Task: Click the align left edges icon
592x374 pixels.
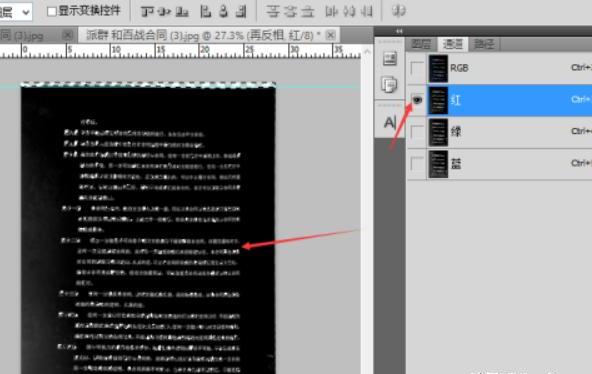Action: (205, 12)
